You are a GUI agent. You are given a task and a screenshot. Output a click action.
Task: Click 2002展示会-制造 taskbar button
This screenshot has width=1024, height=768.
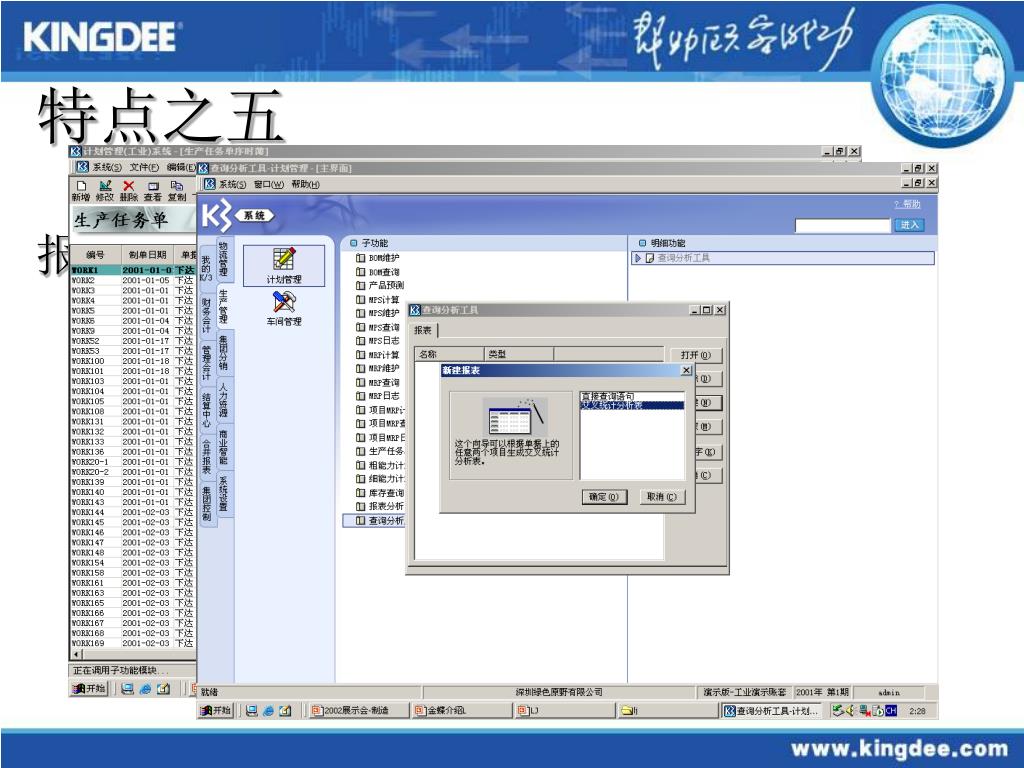(x=358, y=711)
